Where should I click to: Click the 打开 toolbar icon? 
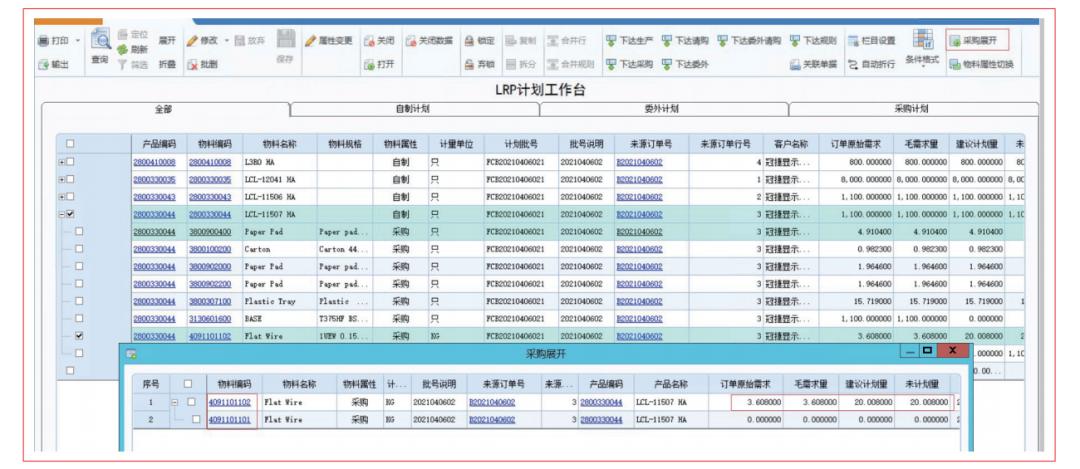coord(369,65)
